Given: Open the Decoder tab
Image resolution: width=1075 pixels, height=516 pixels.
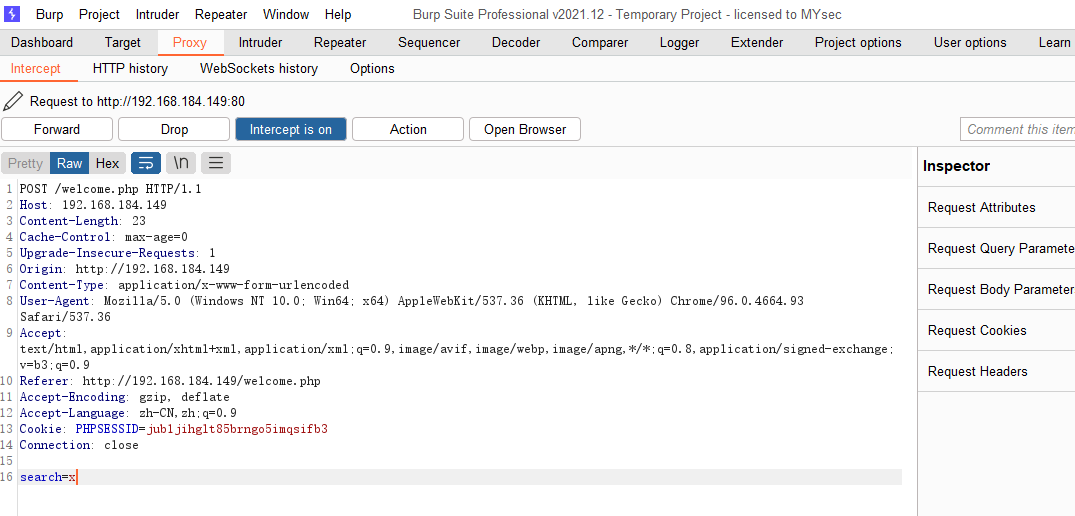Looking at the screenshot, I should click(x=516, y=42).
